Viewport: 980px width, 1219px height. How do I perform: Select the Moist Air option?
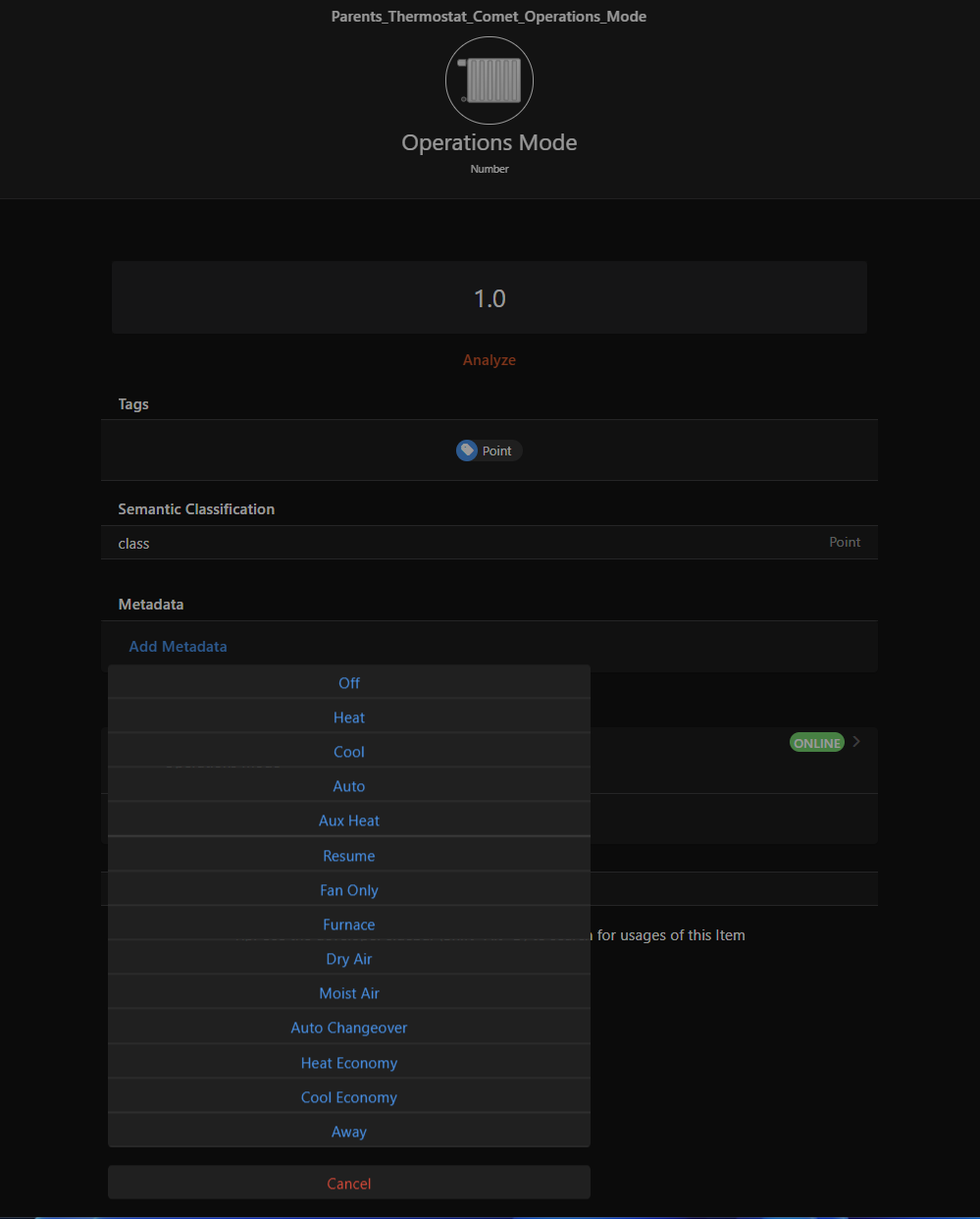tap(349, 993)
